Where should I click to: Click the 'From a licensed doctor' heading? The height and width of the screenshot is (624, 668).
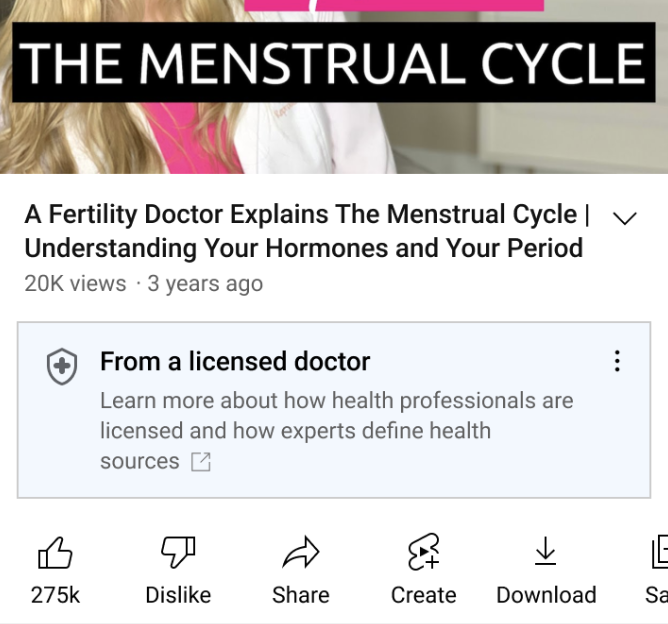coord(235,362)
